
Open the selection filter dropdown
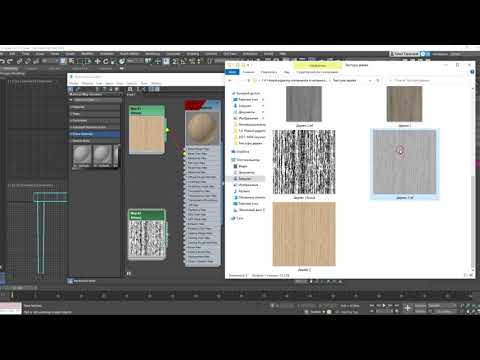(x=49, y=61)
